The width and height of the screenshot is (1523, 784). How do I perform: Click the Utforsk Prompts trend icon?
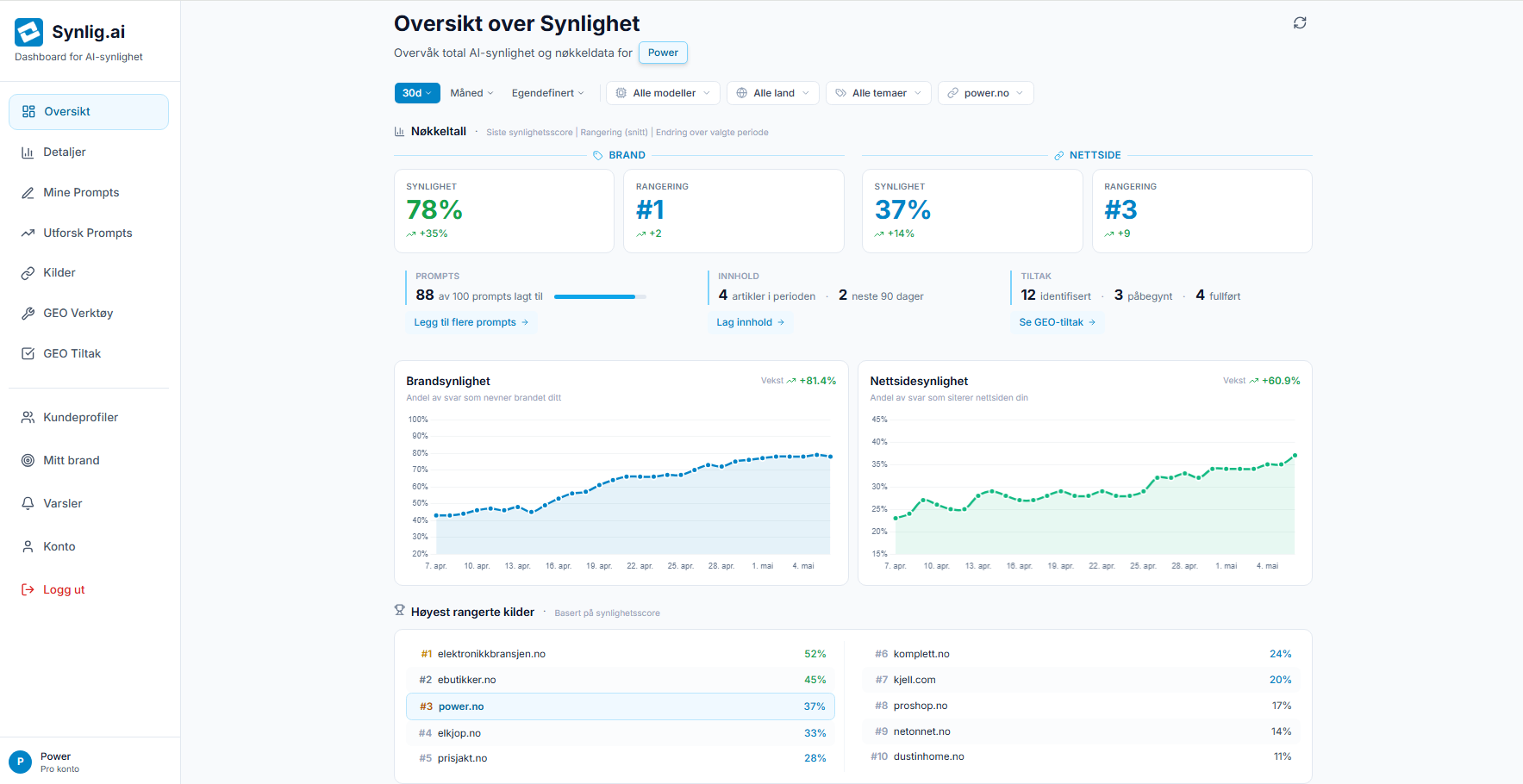click(x=28, y=233)
